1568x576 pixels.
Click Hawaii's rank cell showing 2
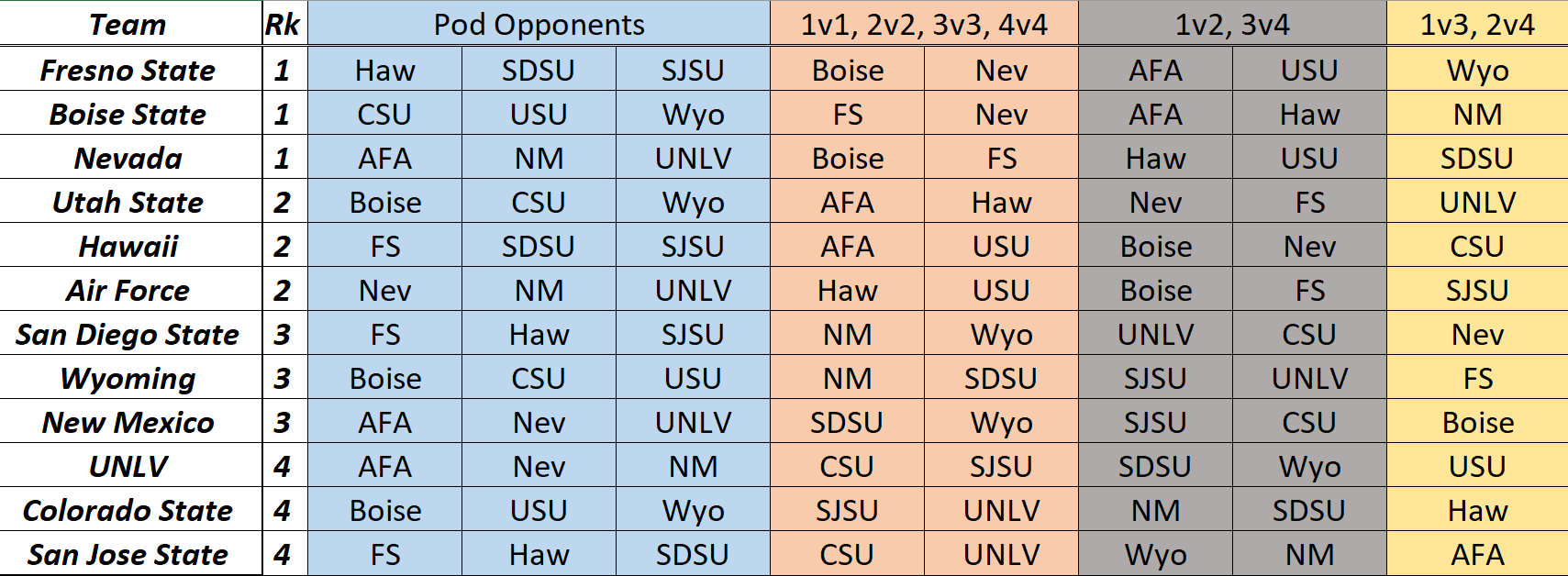pyautogui.click(x=284, y=245)
